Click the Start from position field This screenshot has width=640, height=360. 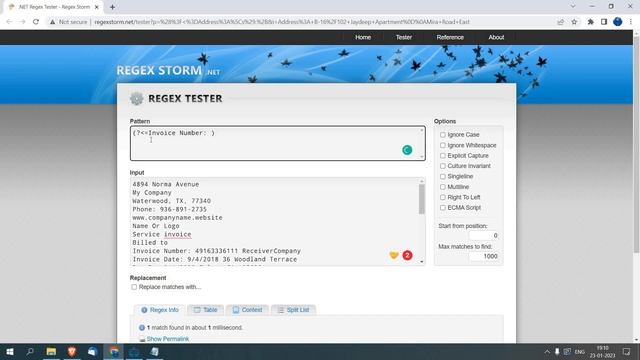coord(484,236)
